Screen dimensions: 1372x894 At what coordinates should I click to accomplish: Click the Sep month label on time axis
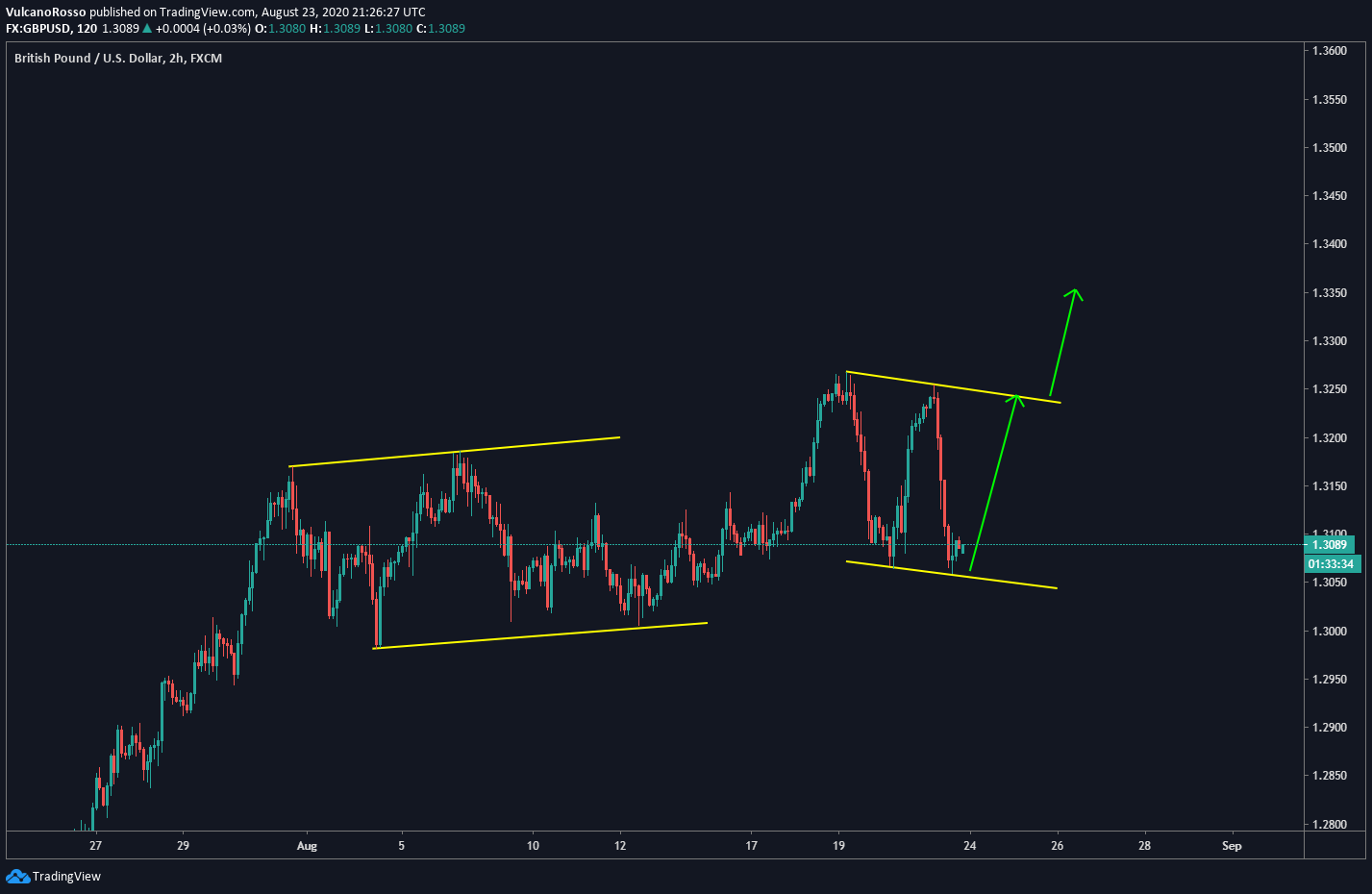[1232, 846]
